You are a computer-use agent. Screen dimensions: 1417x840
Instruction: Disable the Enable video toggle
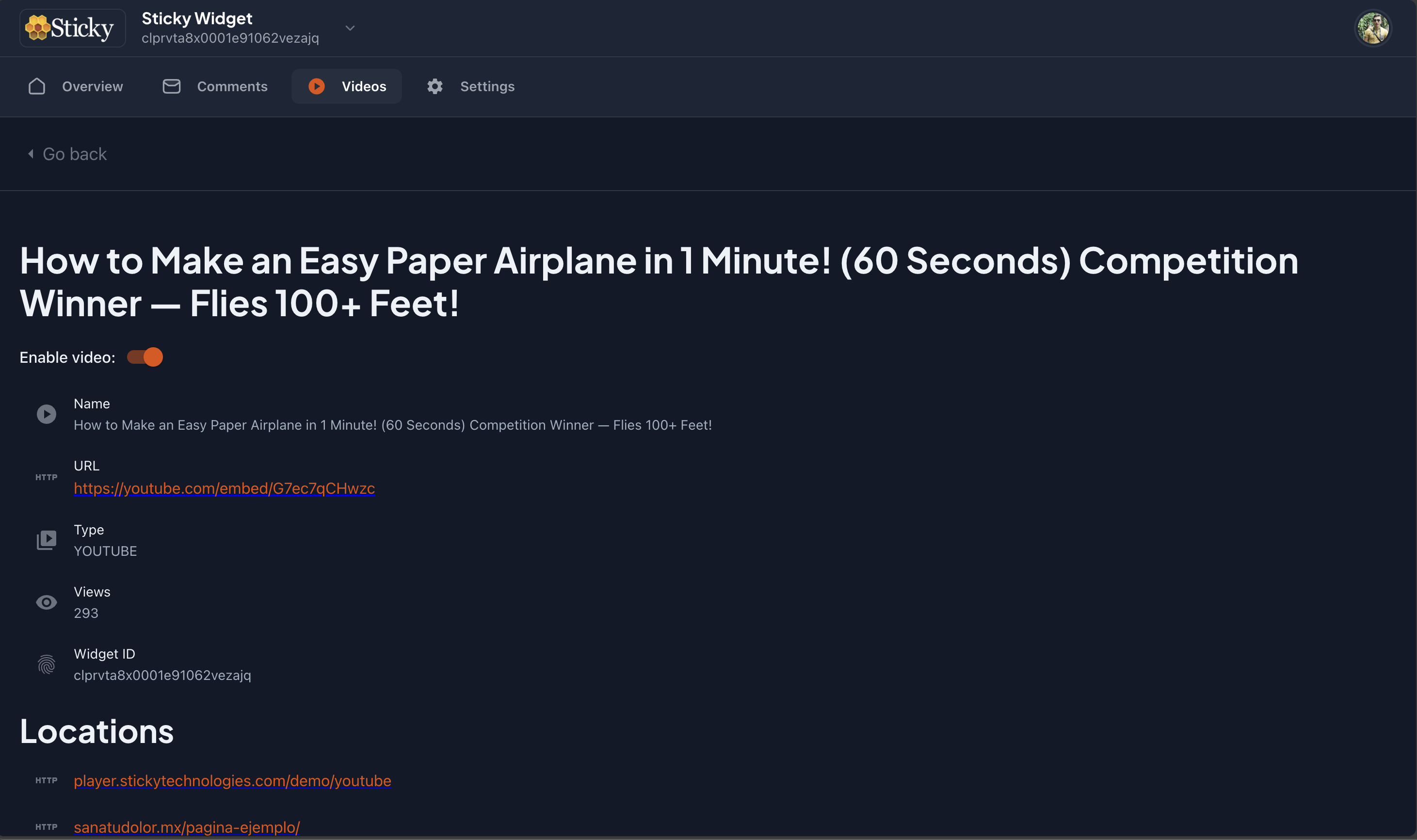click(x=145, y=357)
